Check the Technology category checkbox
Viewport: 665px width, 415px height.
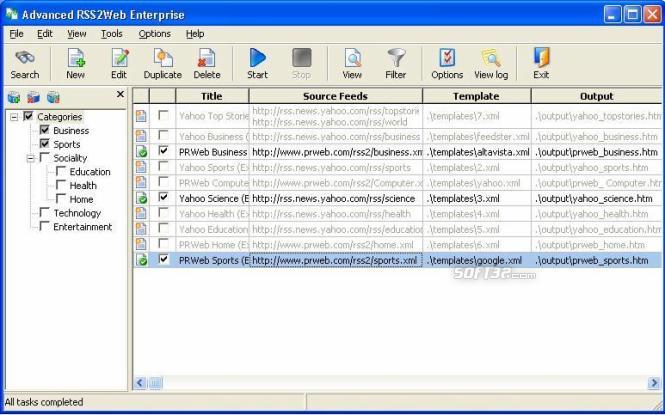45,212
